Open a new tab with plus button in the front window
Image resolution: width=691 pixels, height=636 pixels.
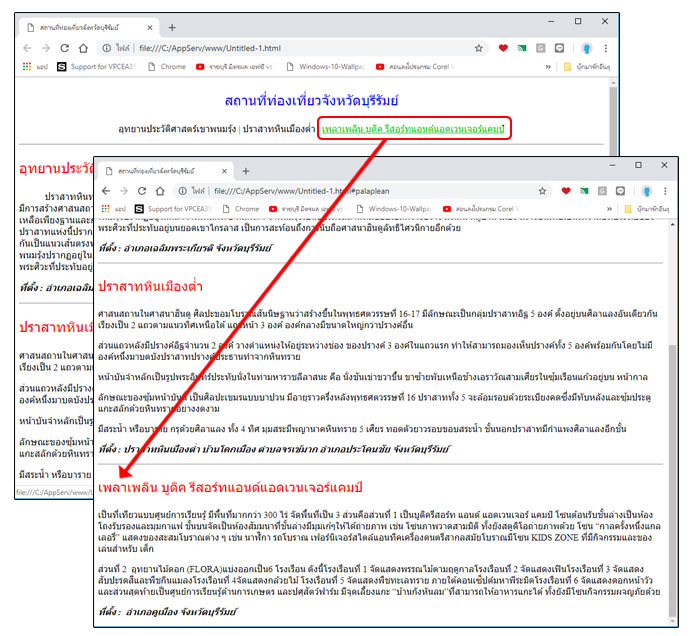coord(246,171)
